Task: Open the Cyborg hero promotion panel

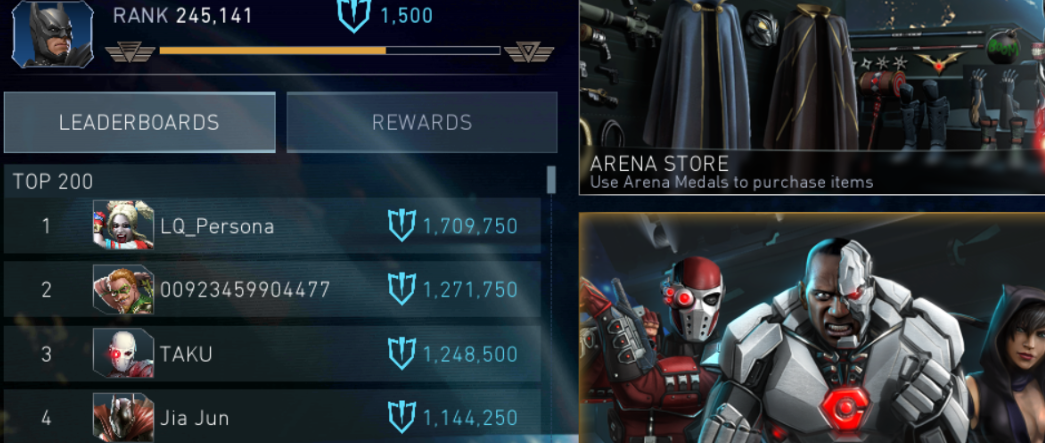Action: (x=812, y=328)
